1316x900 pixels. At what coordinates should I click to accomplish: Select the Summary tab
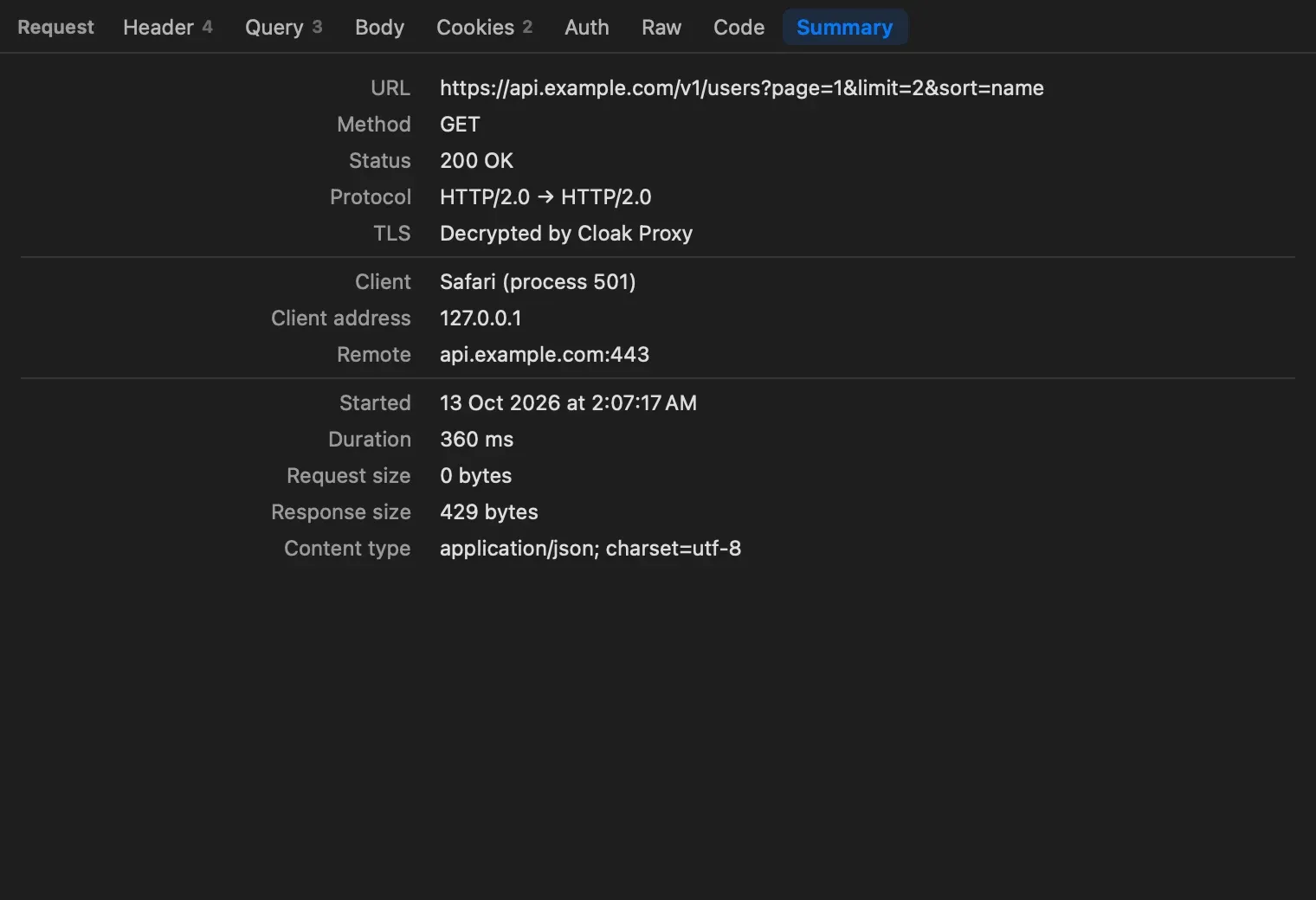click(845, 27)
